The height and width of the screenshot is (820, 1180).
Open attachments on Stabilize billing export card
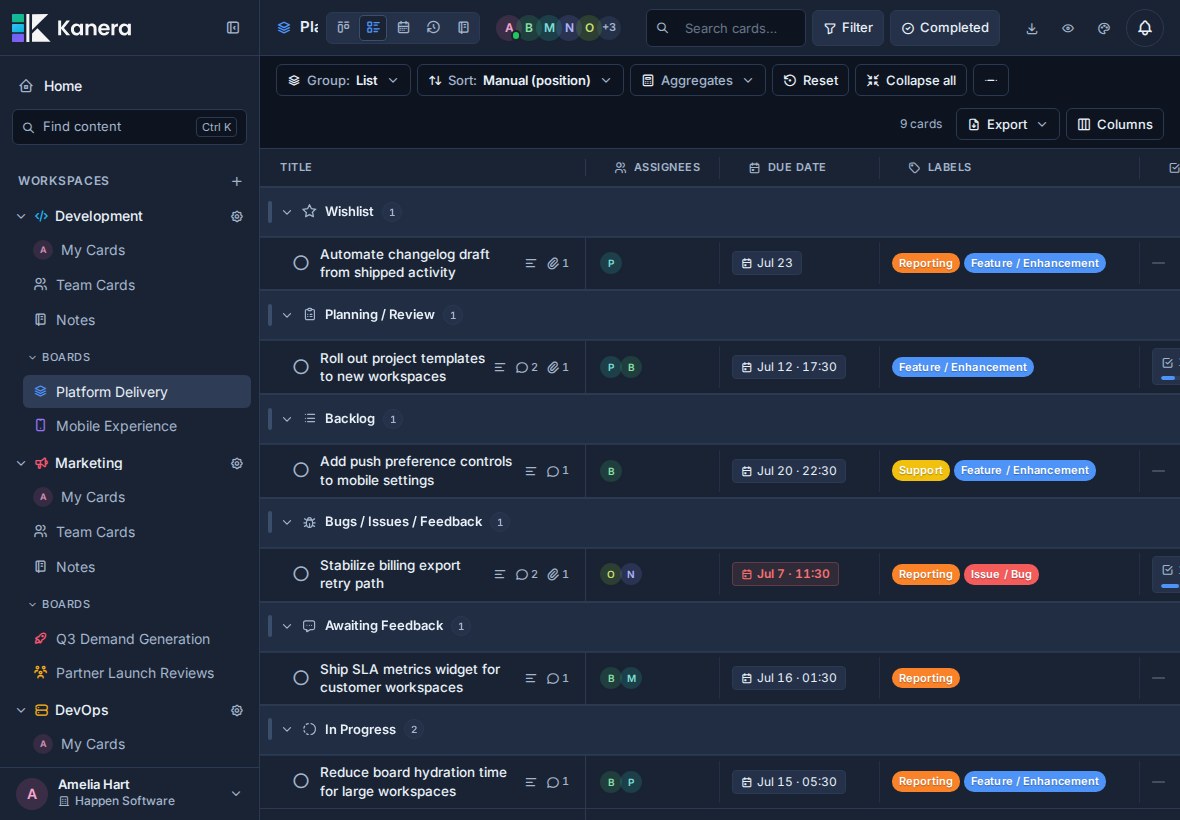(x=558, y=574)
